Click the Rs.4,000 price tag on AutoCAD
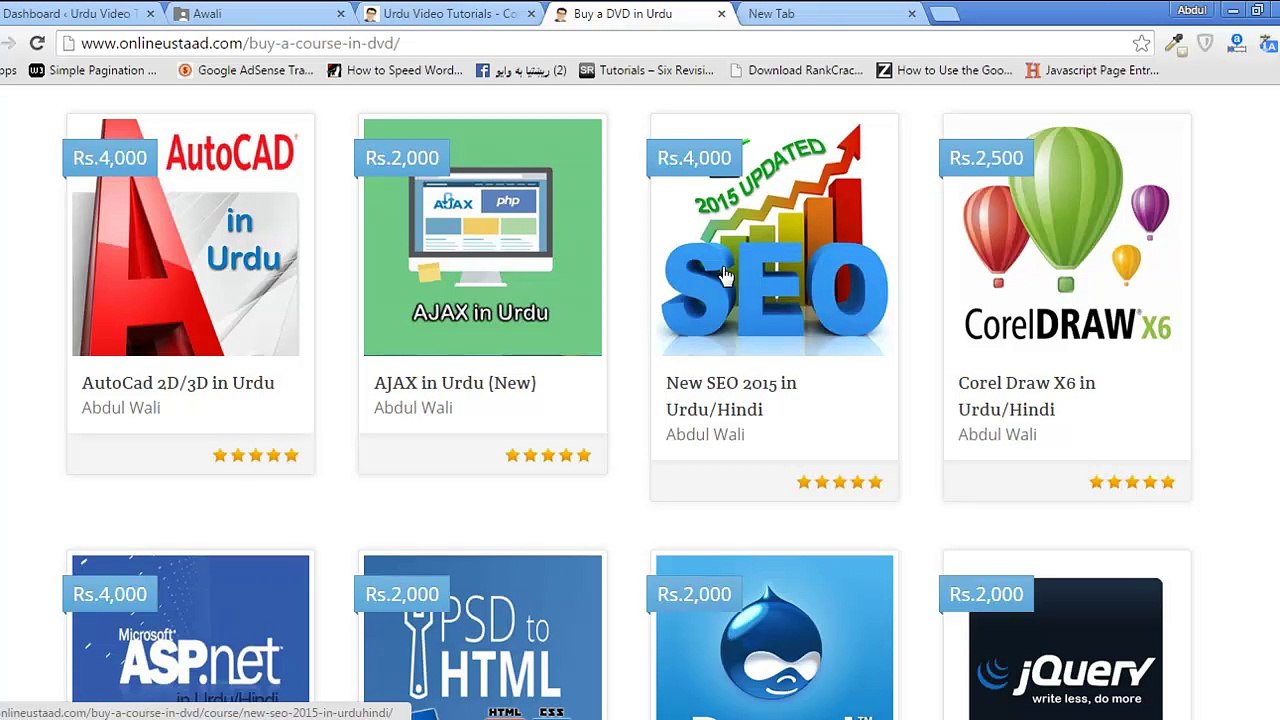 coord(110,158)
